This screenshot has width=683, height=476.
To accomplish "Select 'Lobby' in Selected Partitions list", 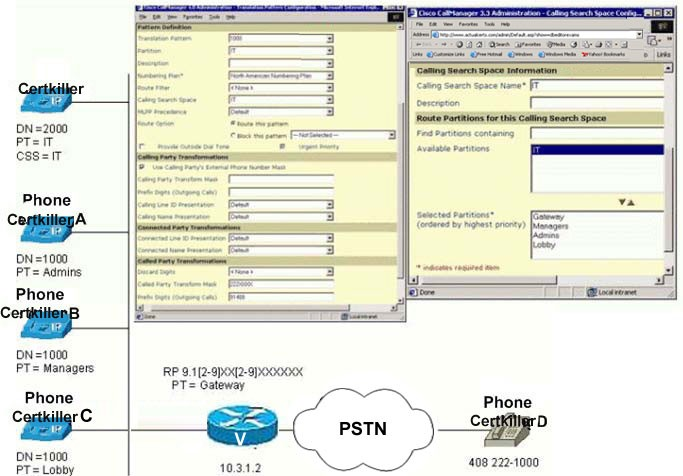I will pos(544,245).
